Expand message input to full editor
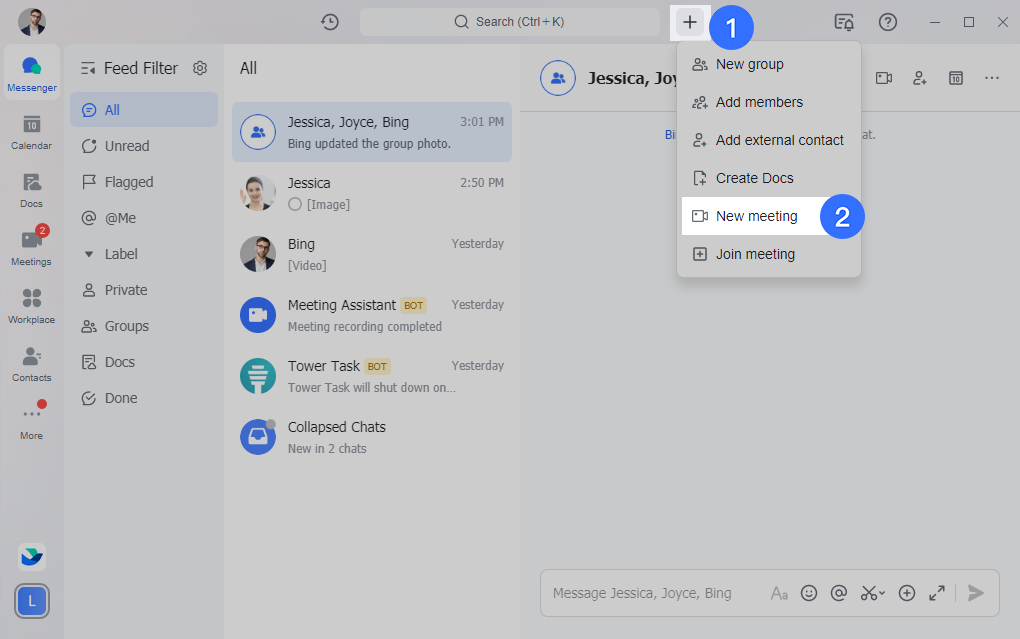 (x=937, y=593)
